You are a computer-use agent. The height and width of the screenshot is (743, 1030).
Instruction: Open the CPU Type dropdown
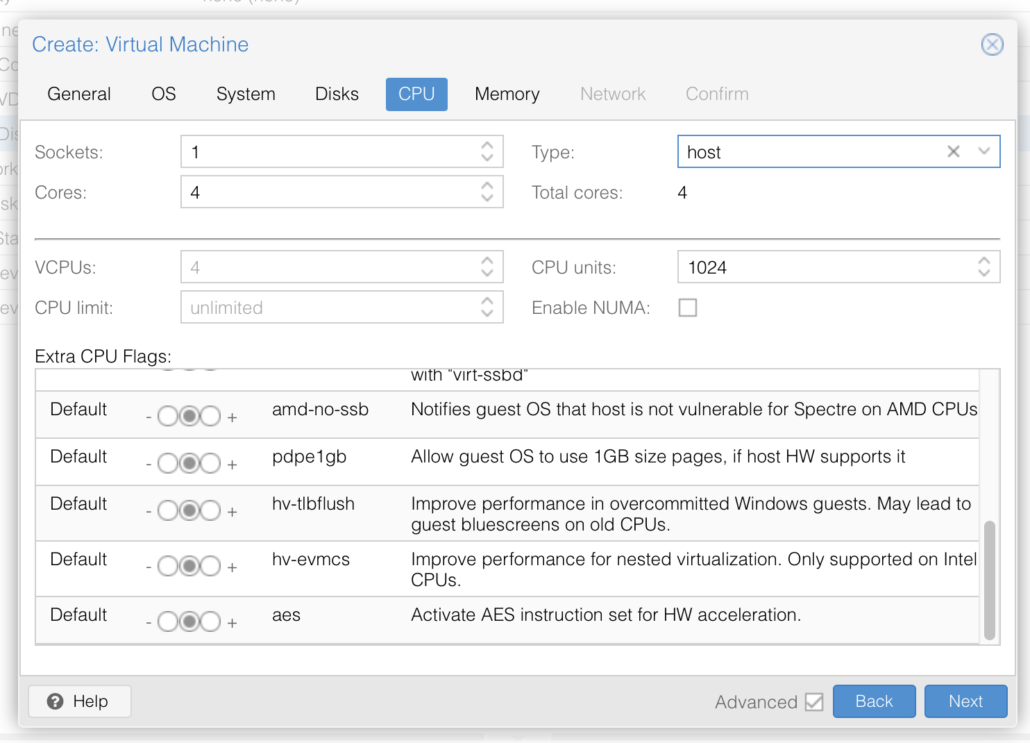984,152
